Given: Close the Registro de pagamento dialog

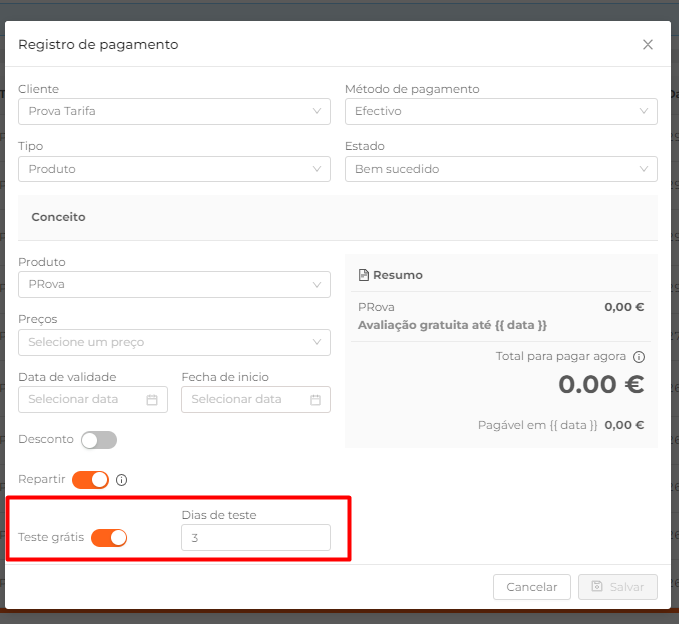Looking at the screenshot, I should pyautogui.click(x=647, y=45).
